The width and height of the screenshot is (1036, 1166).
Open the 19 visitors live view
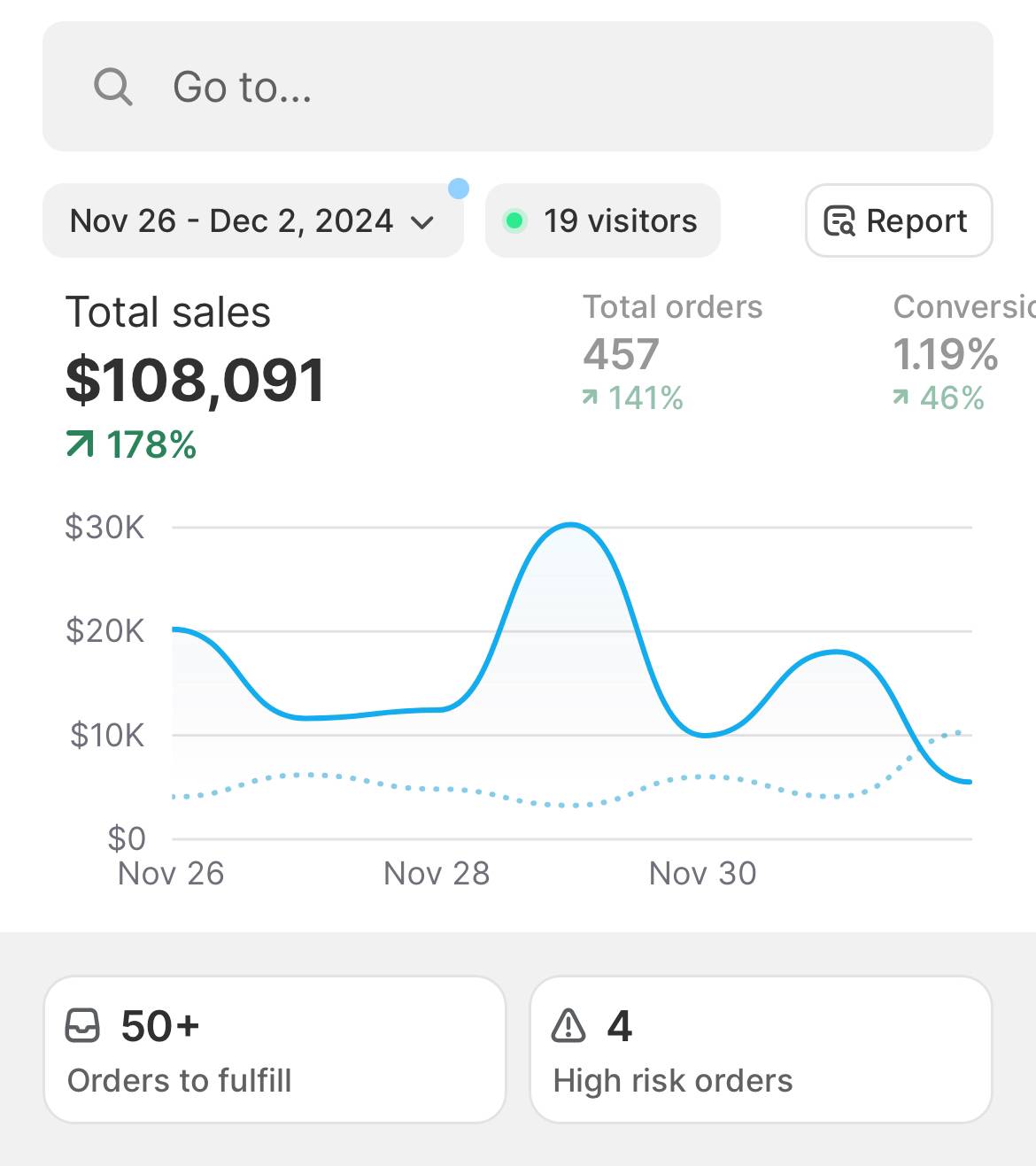tap(620, 220)
